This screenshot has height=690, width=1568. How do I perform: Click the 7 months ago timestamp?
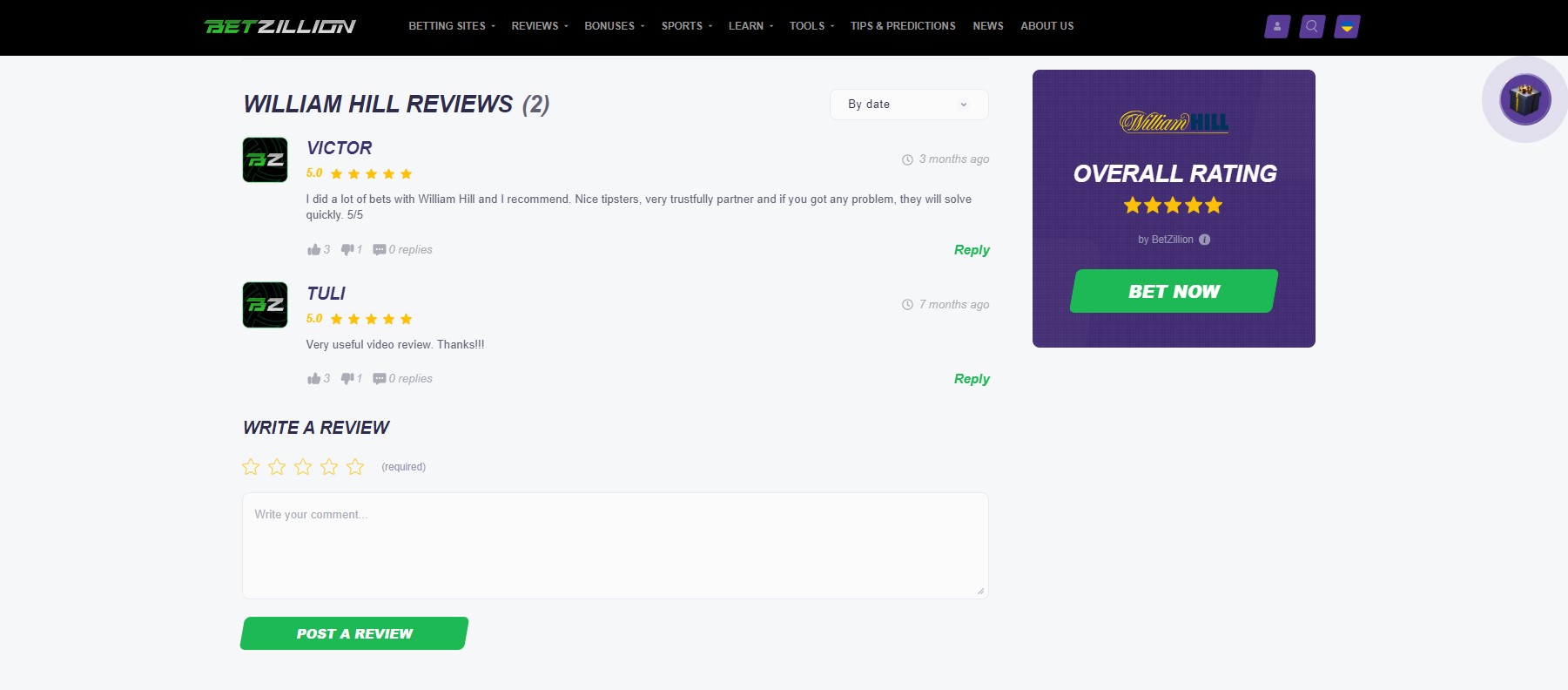946,305
